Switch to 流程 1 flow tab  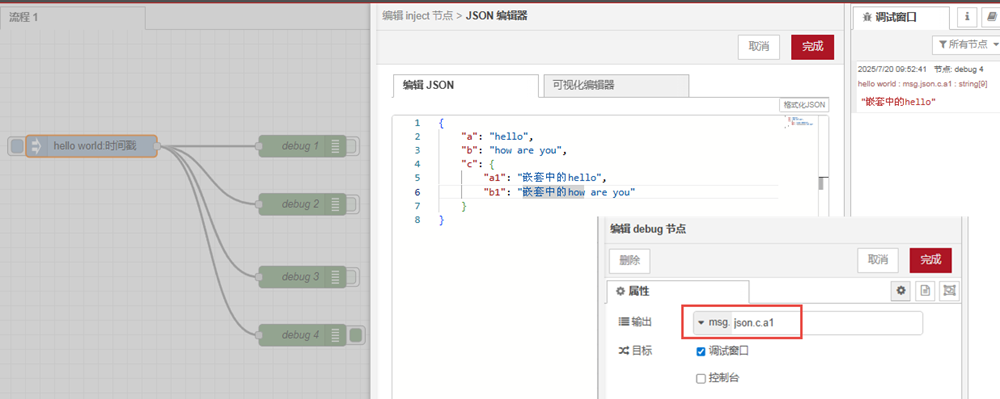point(73,17)
